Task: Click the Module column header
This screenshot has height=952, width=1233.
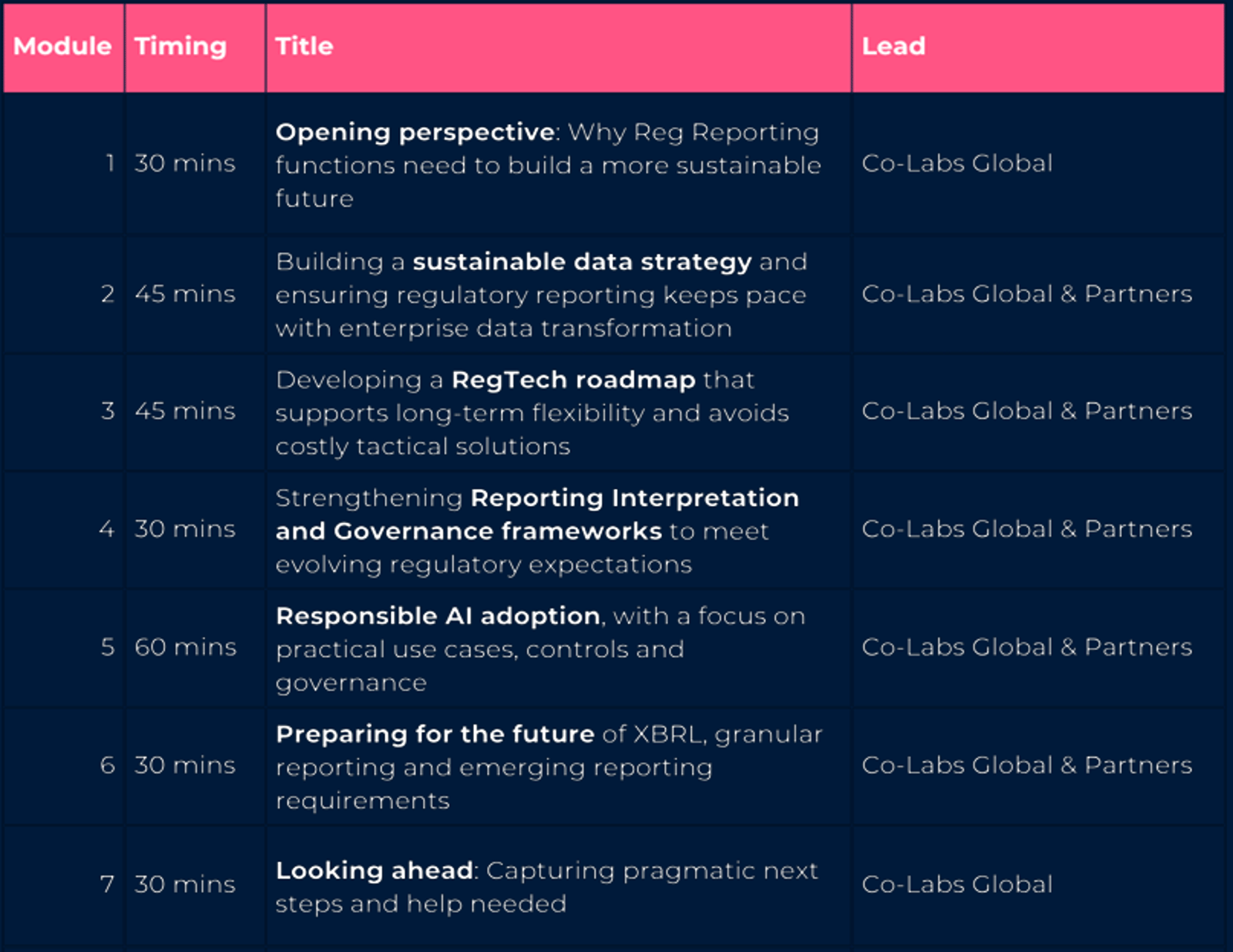Action: [63, 47]
